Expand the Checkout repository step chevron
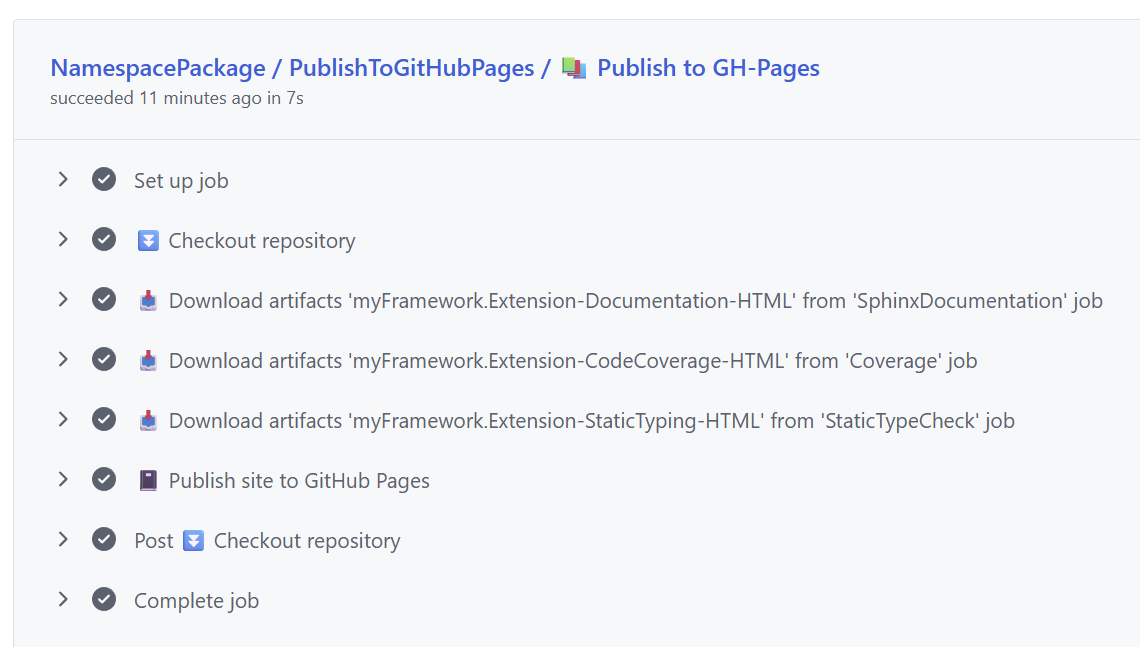Screen dimensions: 1140x647 pos(63,240)
